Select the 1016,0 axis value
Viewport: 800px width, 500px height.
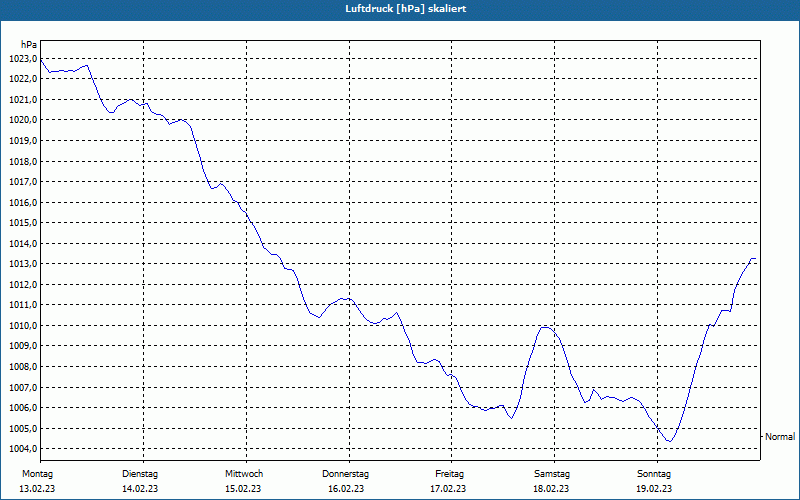[x=23, y=203]
